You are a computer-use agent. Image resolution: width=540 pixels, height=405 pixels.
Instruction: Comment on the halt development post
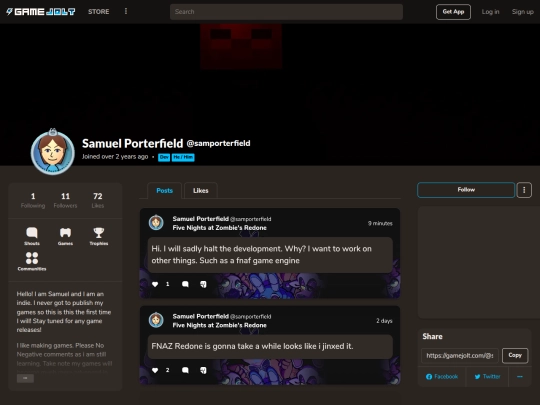[x=185, y=284]
